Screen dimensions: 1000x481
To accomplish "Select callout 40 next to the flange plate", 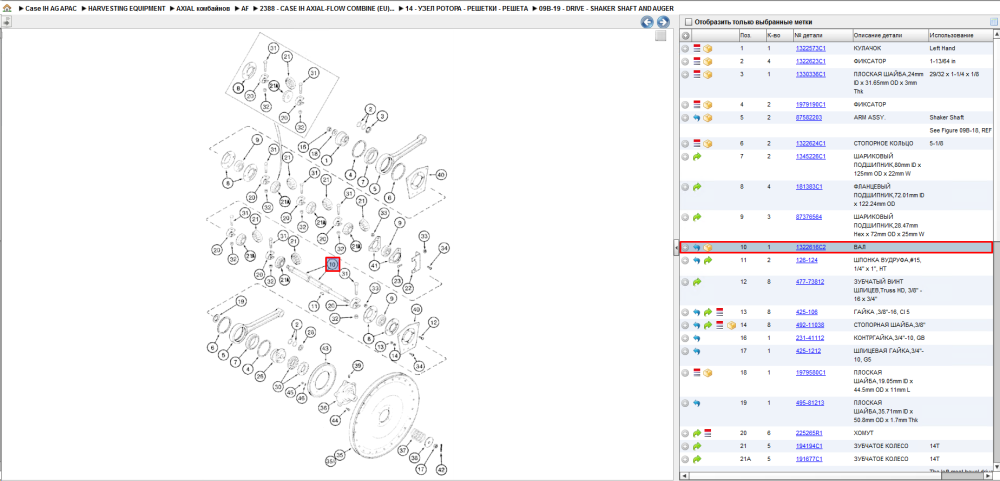I will coord(441,174).
